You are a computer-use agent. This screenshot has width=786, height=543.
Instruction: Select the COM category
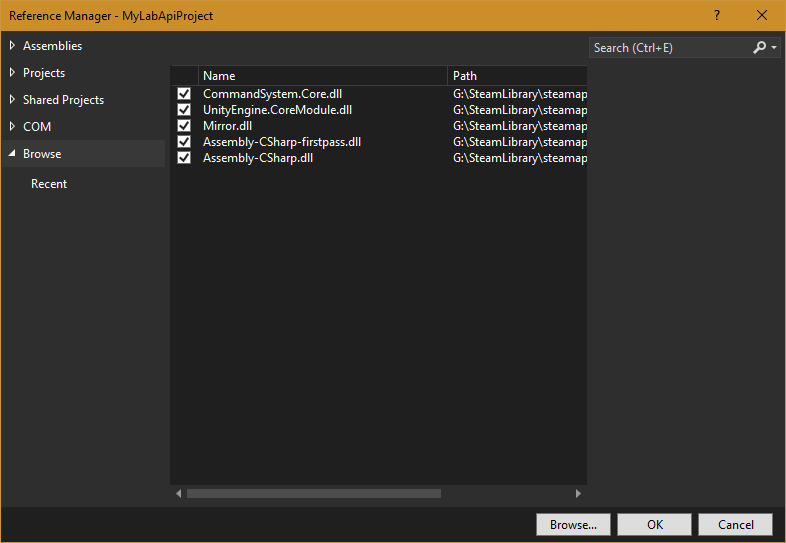point(37,127)
